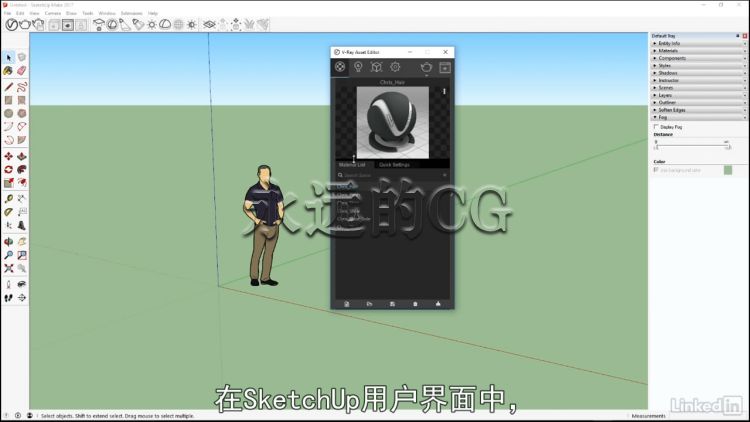Viewport: 750px width, 422px height.
Task: Select the Freehand tool
Action: tap(22, 87)
